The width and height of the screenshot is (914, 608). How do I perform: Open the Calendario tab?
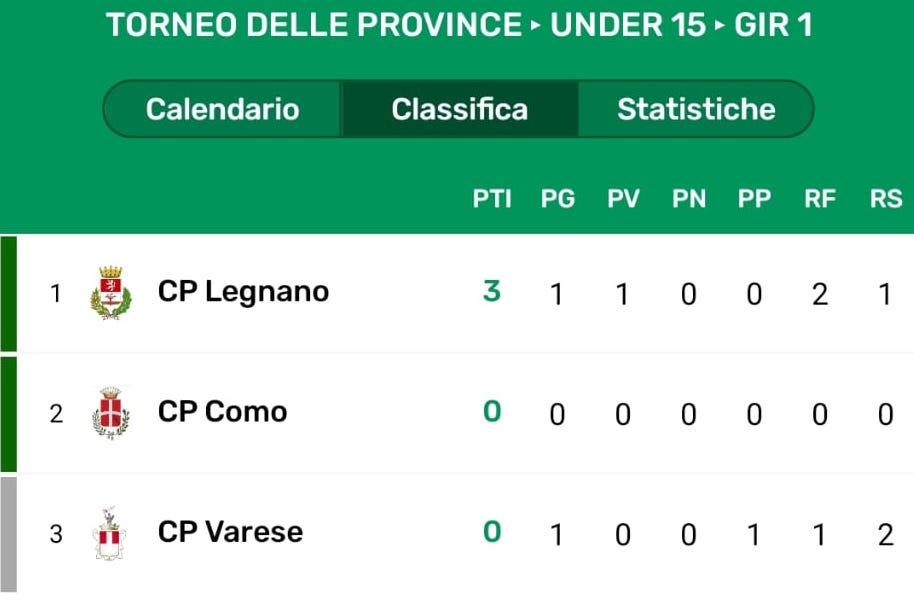(x=222, y=109)
